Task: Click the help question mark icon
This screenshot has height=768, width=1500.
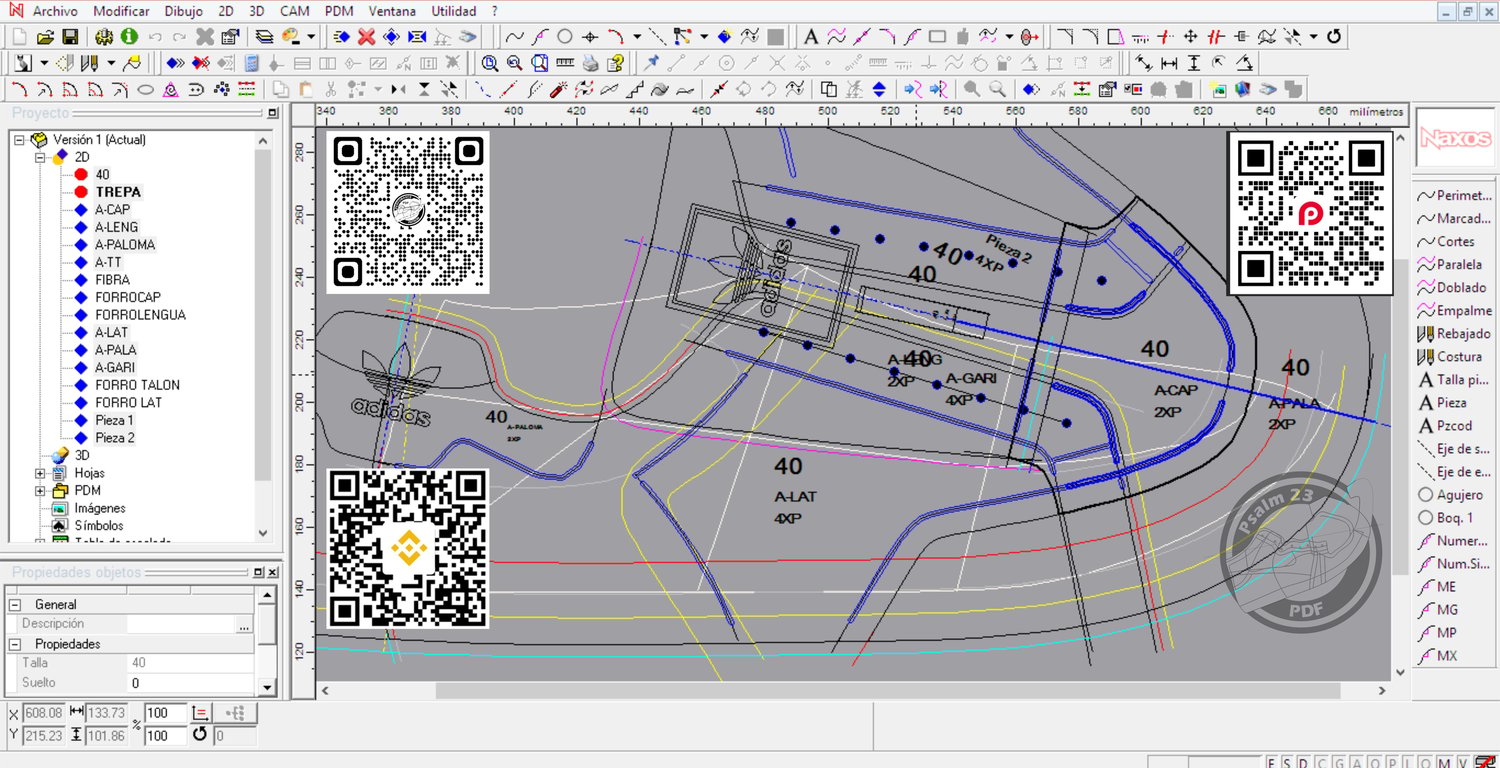Action: click(x=615, y=63)
